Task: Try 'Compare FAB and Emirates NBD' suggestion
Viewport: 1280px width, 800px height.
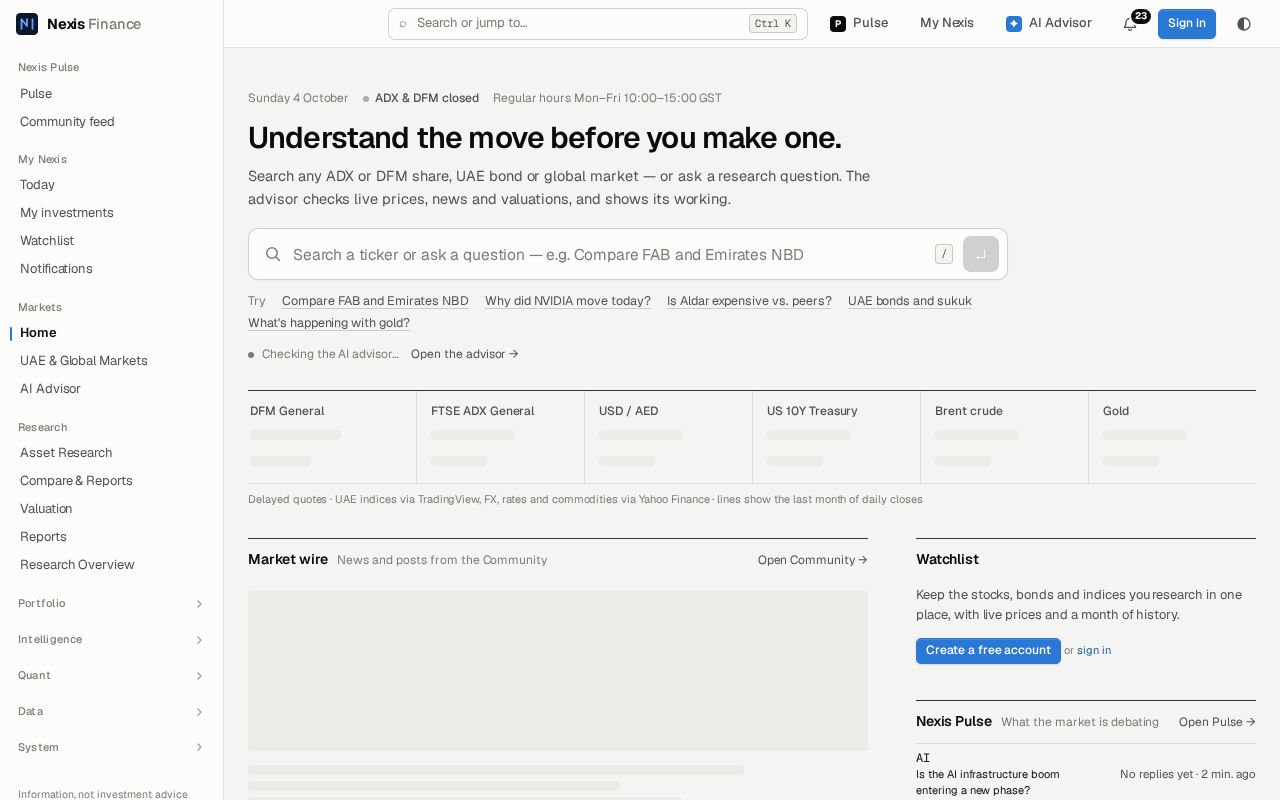Action: pos(375,301)
